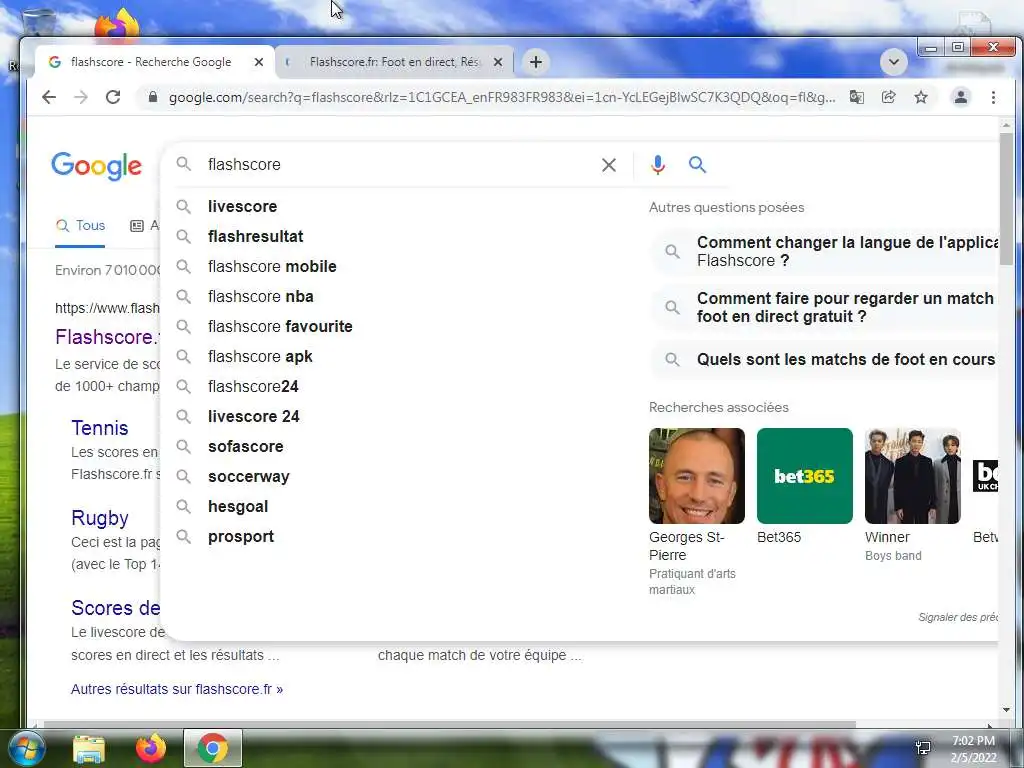
Task: Open question about changing Flashscore app language
Action: [824, 251]
